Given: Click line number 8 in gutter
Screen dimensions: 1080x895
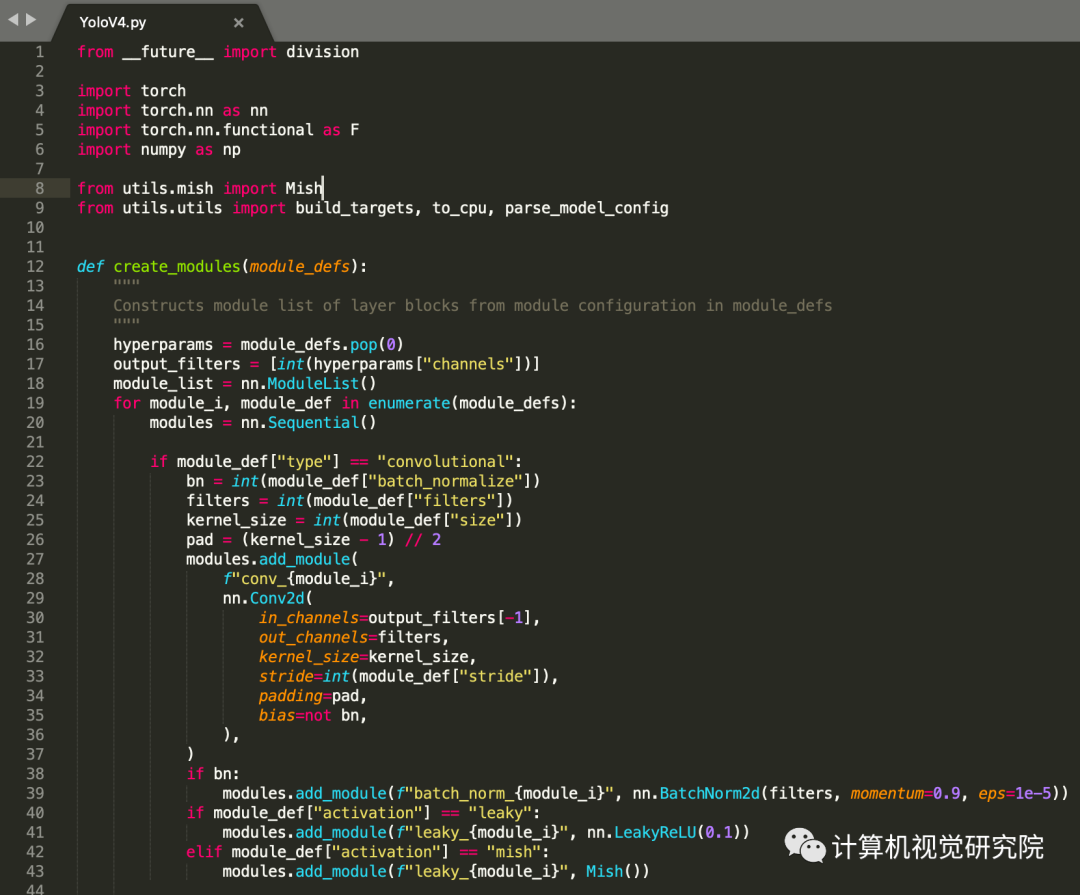Looking at the screenshot, I should (39, 188).
